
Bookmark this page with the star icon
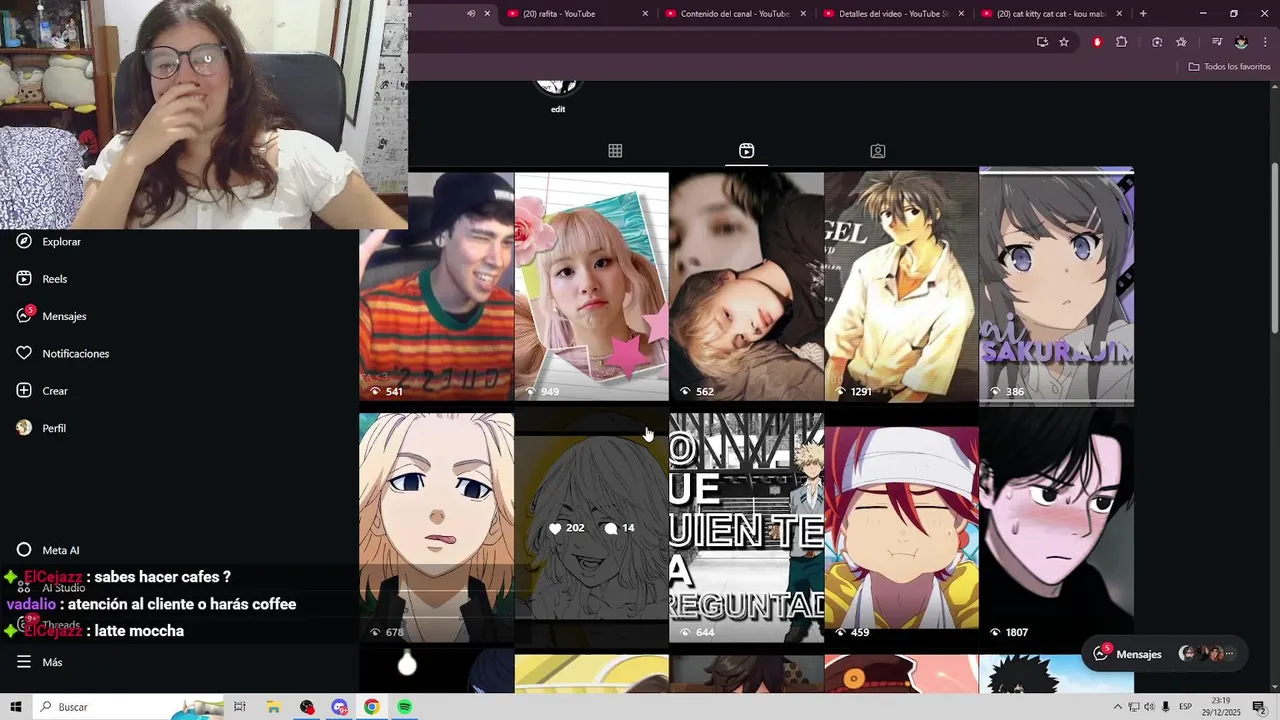(x=1064, y=42)
